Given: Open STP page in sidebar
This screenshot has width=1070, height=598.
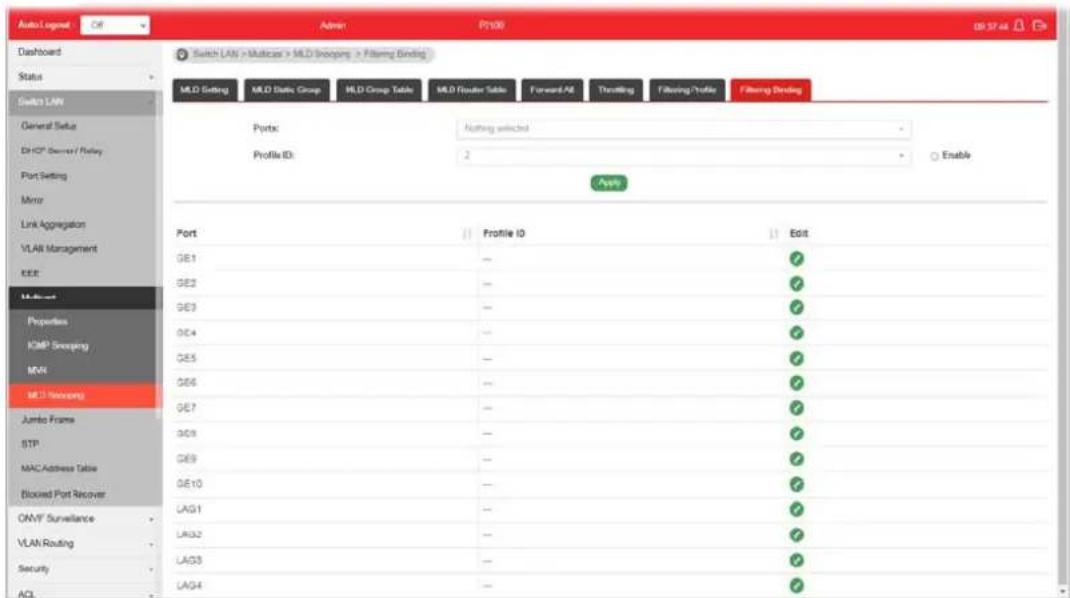Looking at the screenshot, I should pyautogui.click(x=30, y=444).
